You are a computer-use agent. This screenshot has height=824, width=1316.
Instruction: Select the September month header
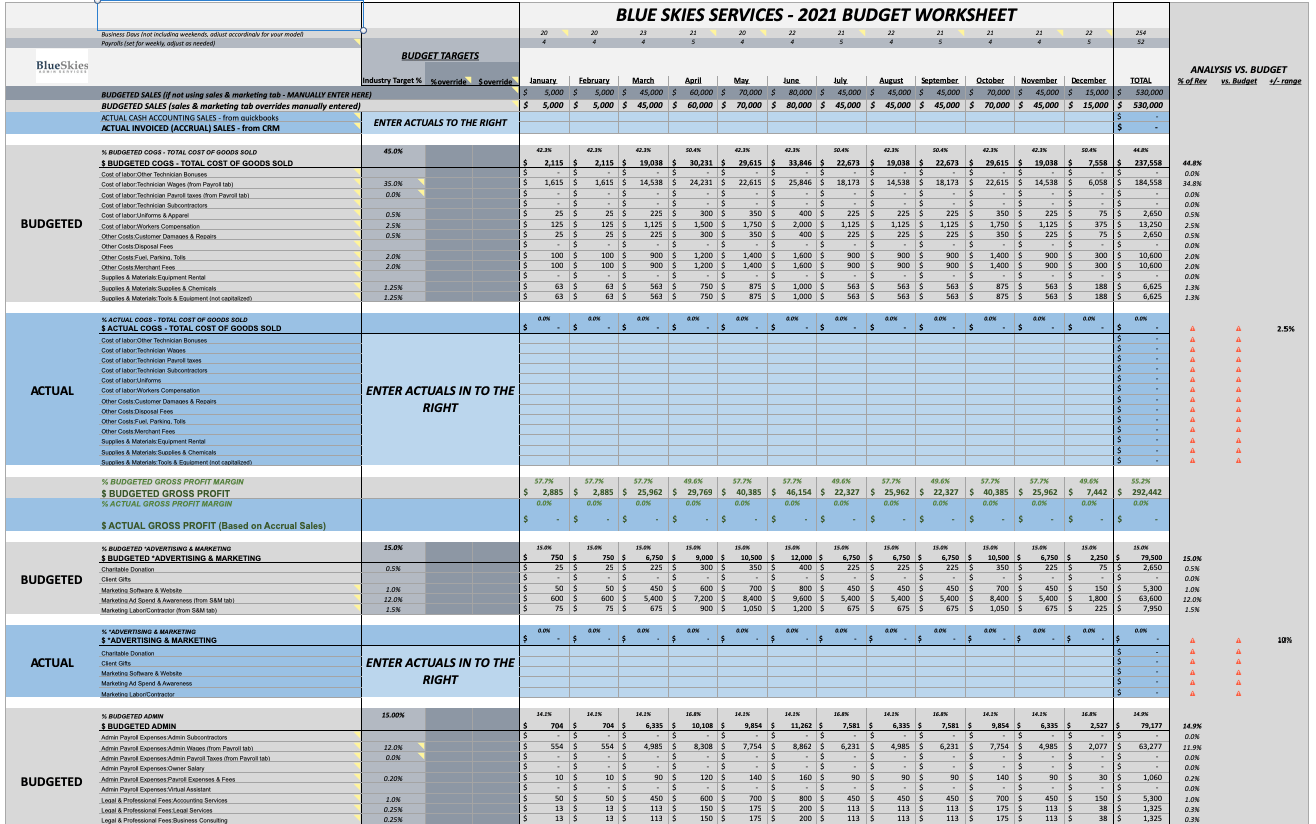pyautogui.click(x=940, y=80)
